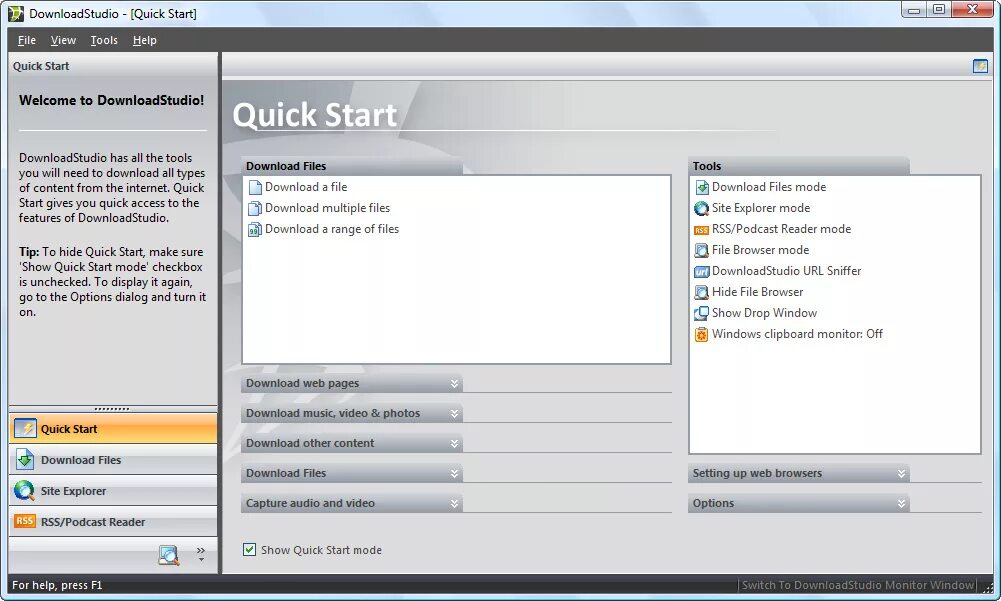Click the DownloadStudio URL Sniffer icon
The width and height of the screenshot is (1001, 601).
coord(702,271)
